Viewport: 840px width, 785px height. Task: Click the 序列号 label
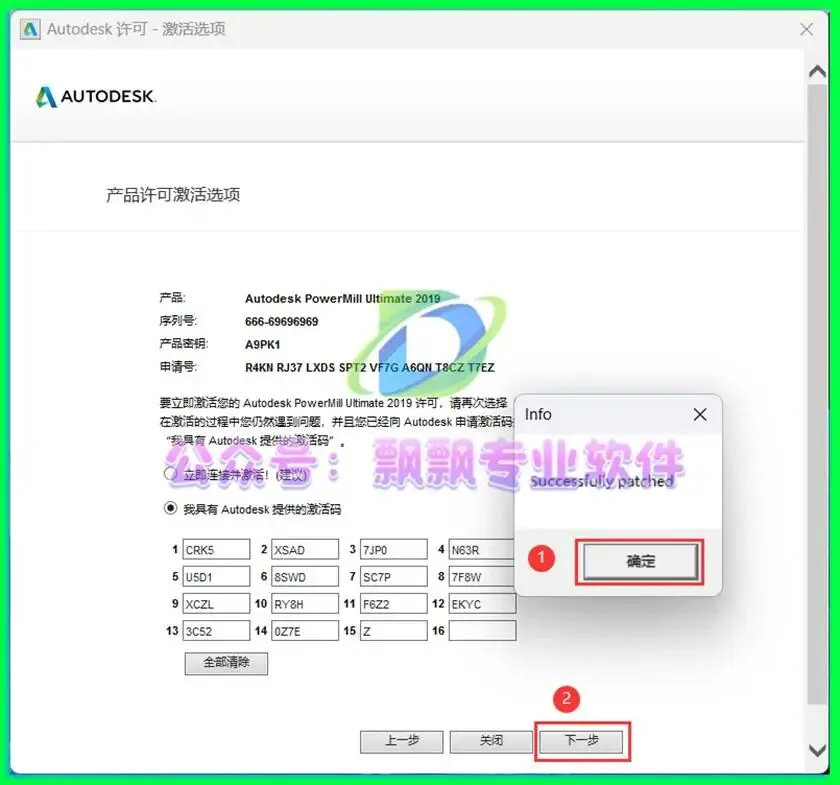(178, 321)
